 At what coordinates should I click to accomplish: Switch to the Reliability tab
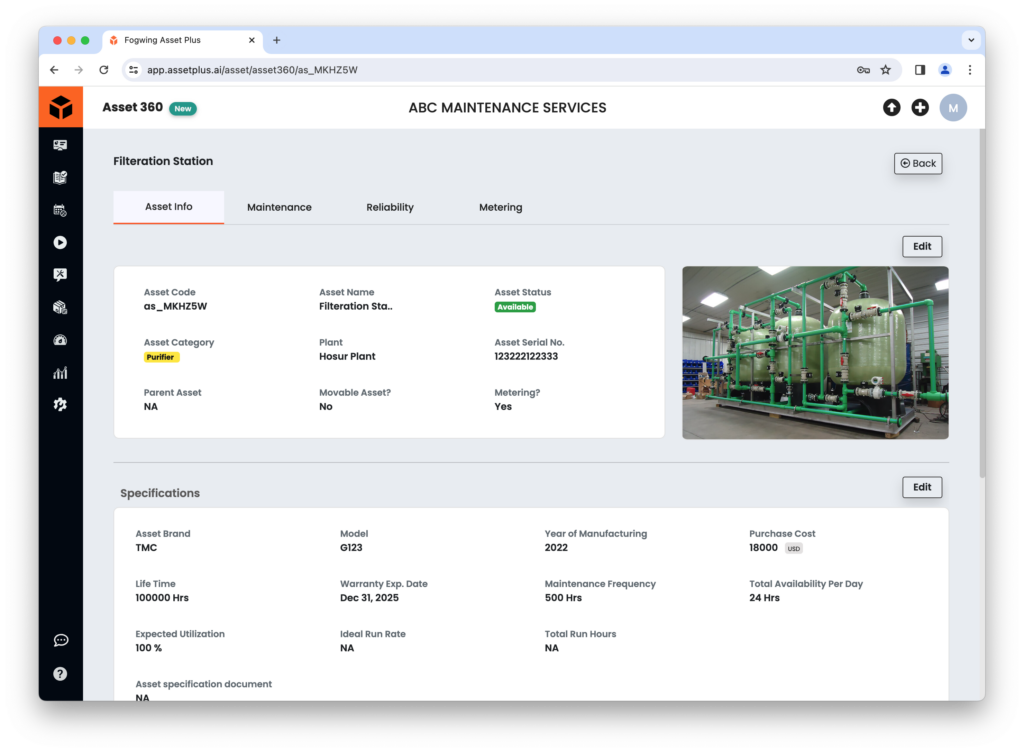point(390,208)
